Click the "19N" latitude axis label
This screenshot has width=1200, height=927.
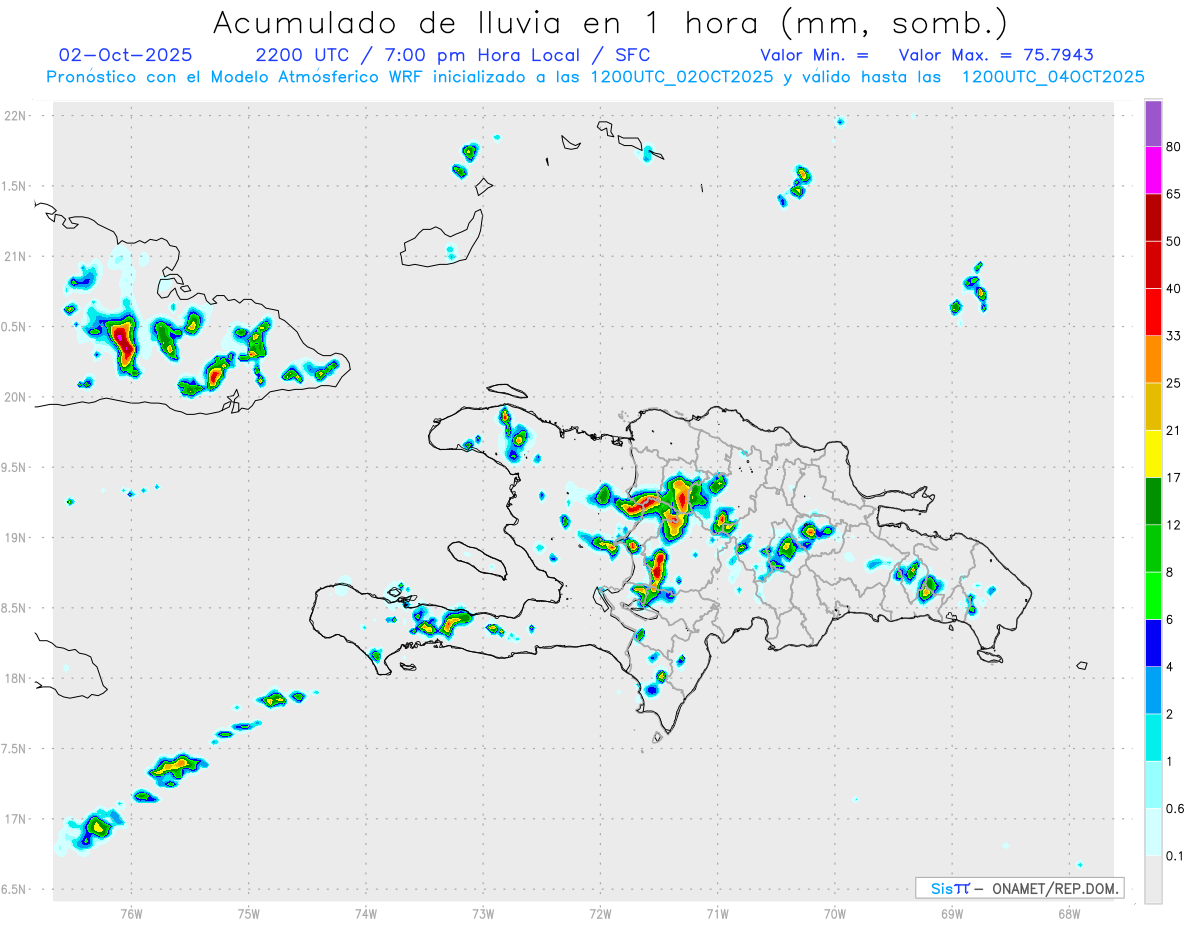click(x=16, y=538)
